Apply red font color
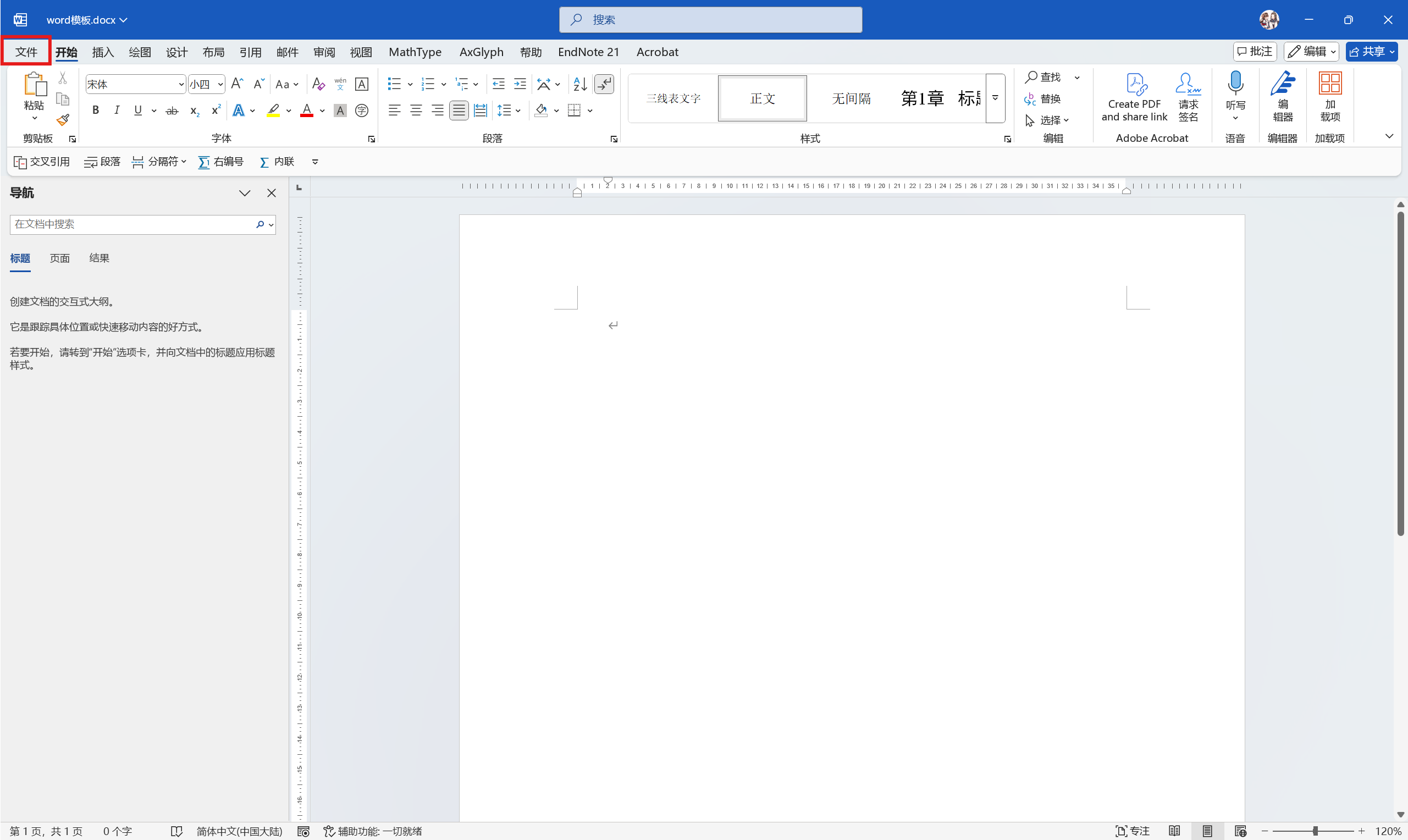Viewport: 1408px width, 840px height. [x=307, y=110]
